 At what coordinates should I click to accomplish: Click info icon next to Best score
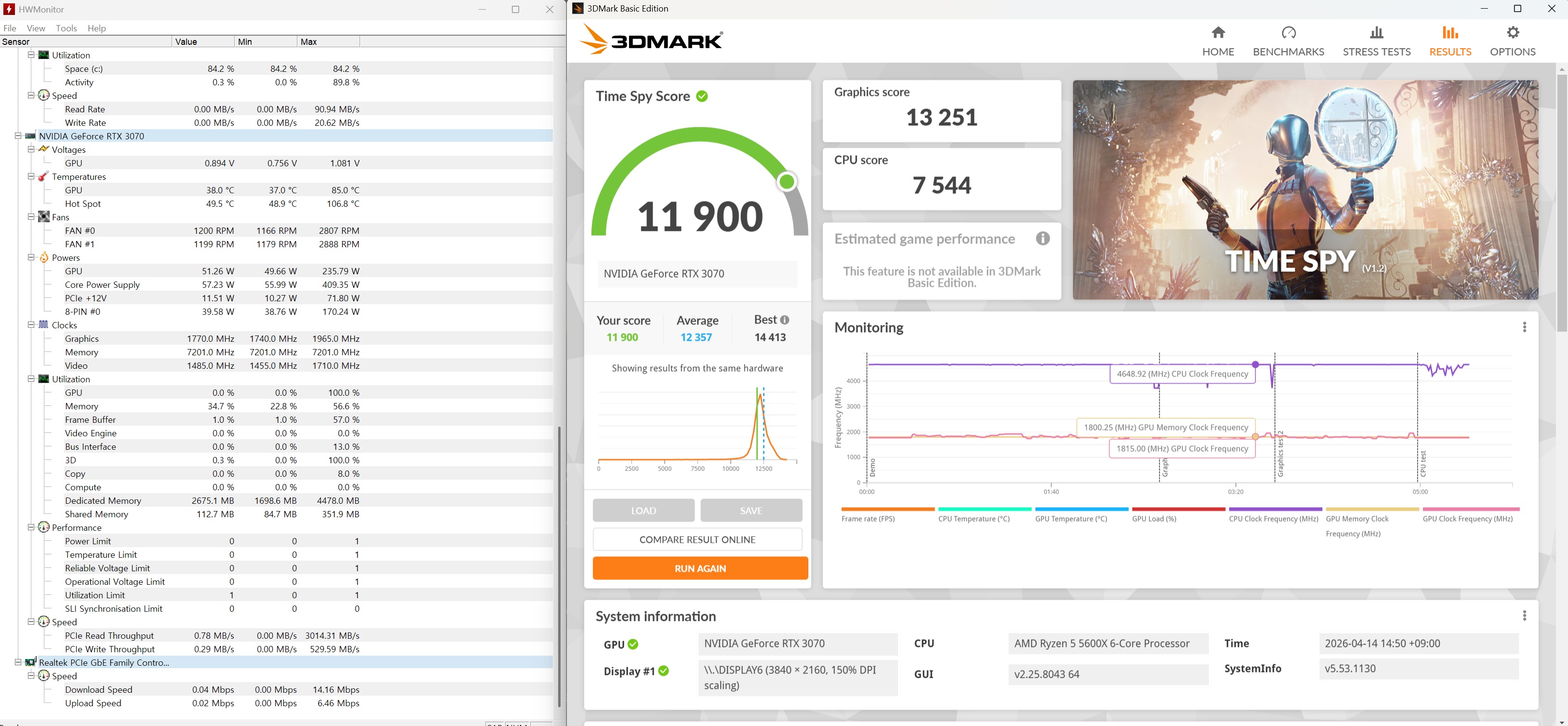pyautogui.click(x=785, y=320)
